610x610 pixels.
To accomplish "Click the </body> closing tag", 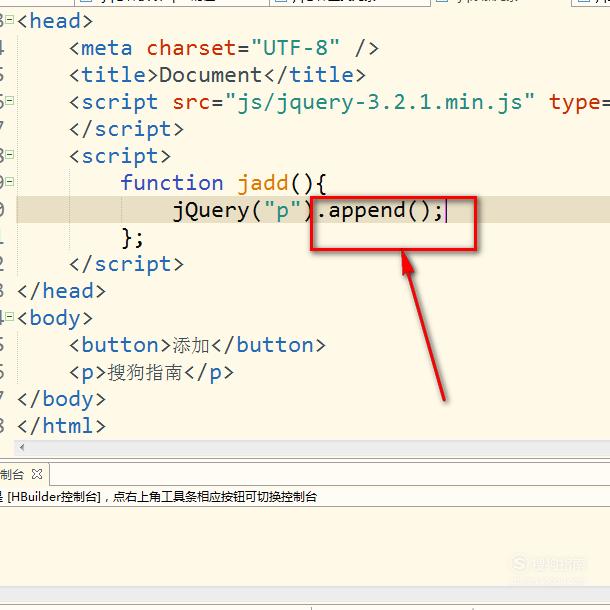I will click(x=61, y=399).
